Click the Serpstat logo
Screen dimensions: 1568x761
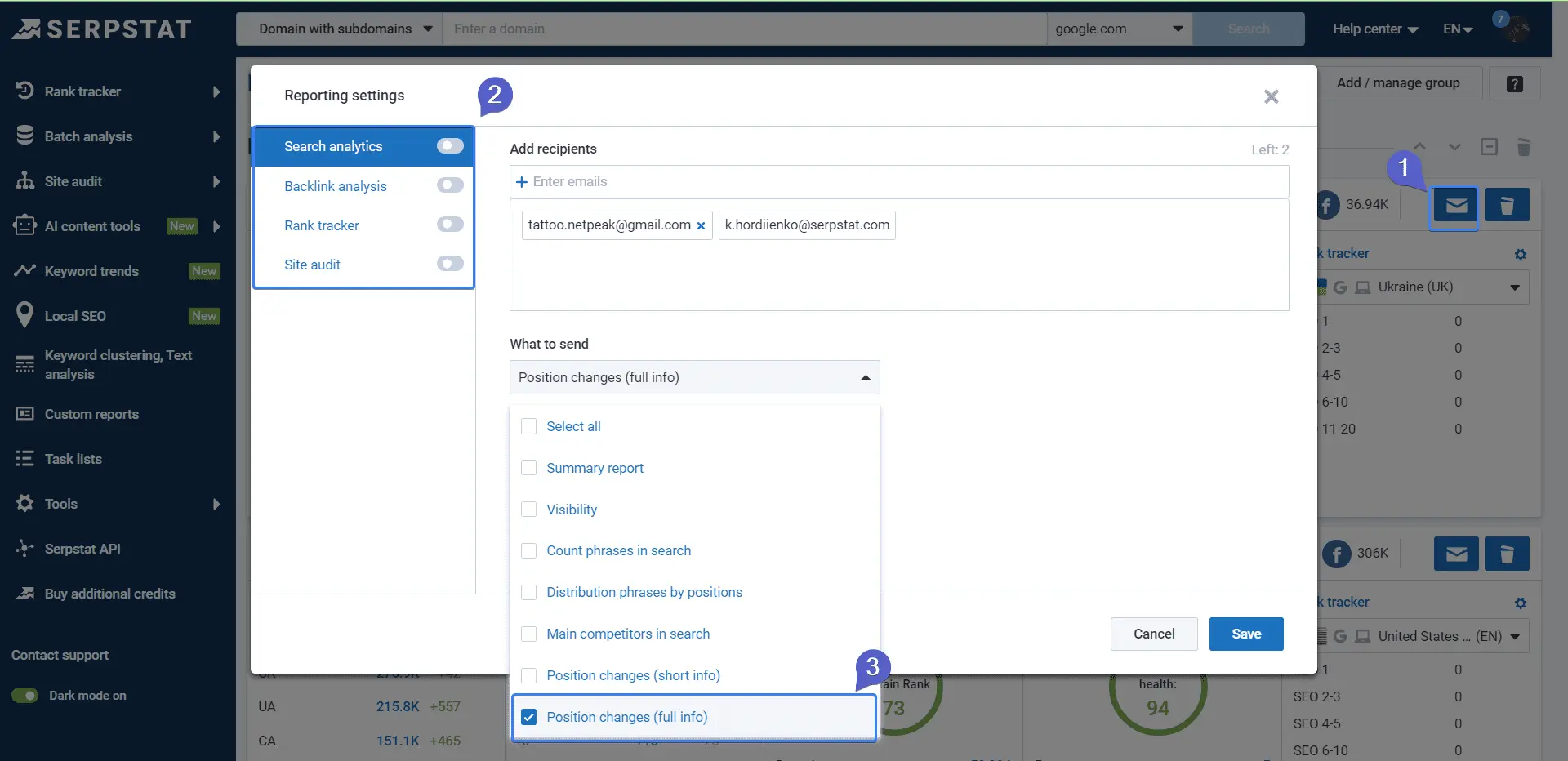[x=101, y=29]
